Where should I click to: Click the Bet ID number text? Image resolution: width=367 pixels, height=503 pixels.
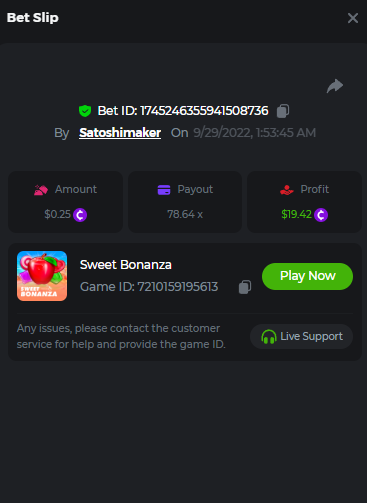pos(204,111)
